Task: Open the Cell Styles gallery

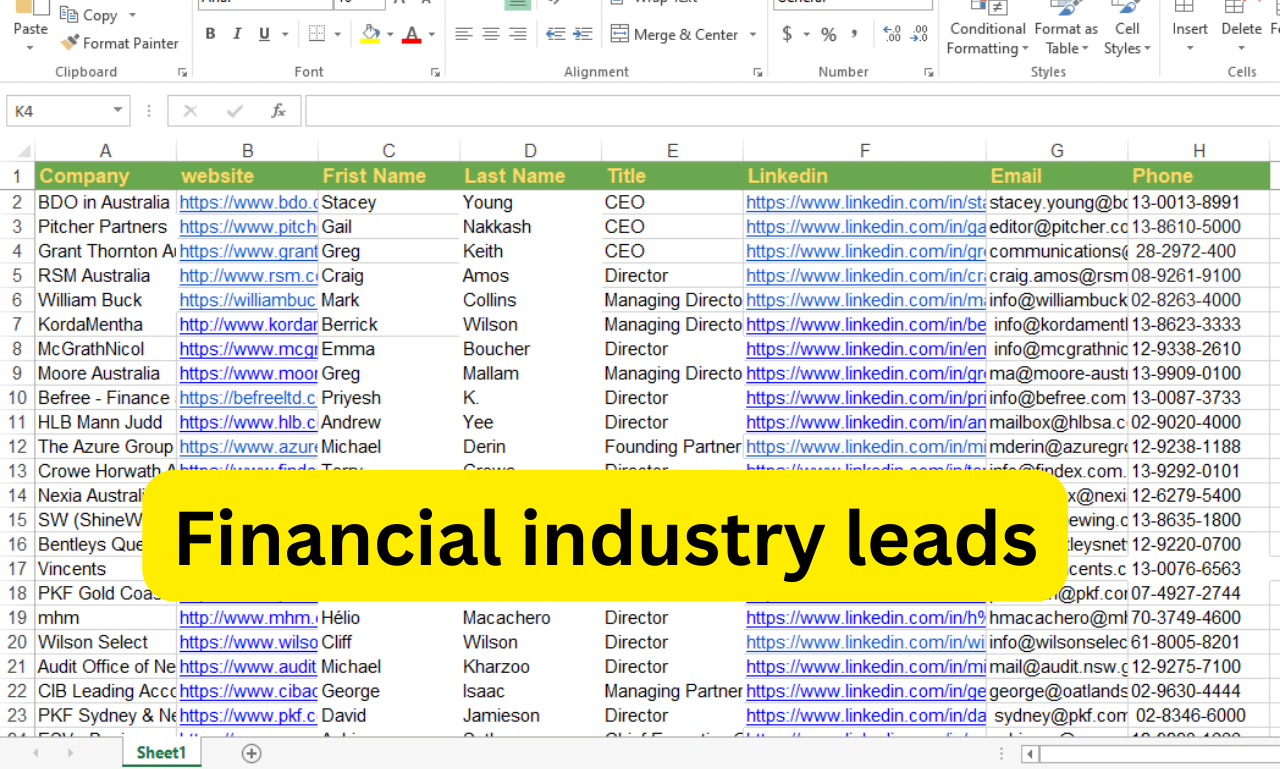Action: (x=1127, y=28)
